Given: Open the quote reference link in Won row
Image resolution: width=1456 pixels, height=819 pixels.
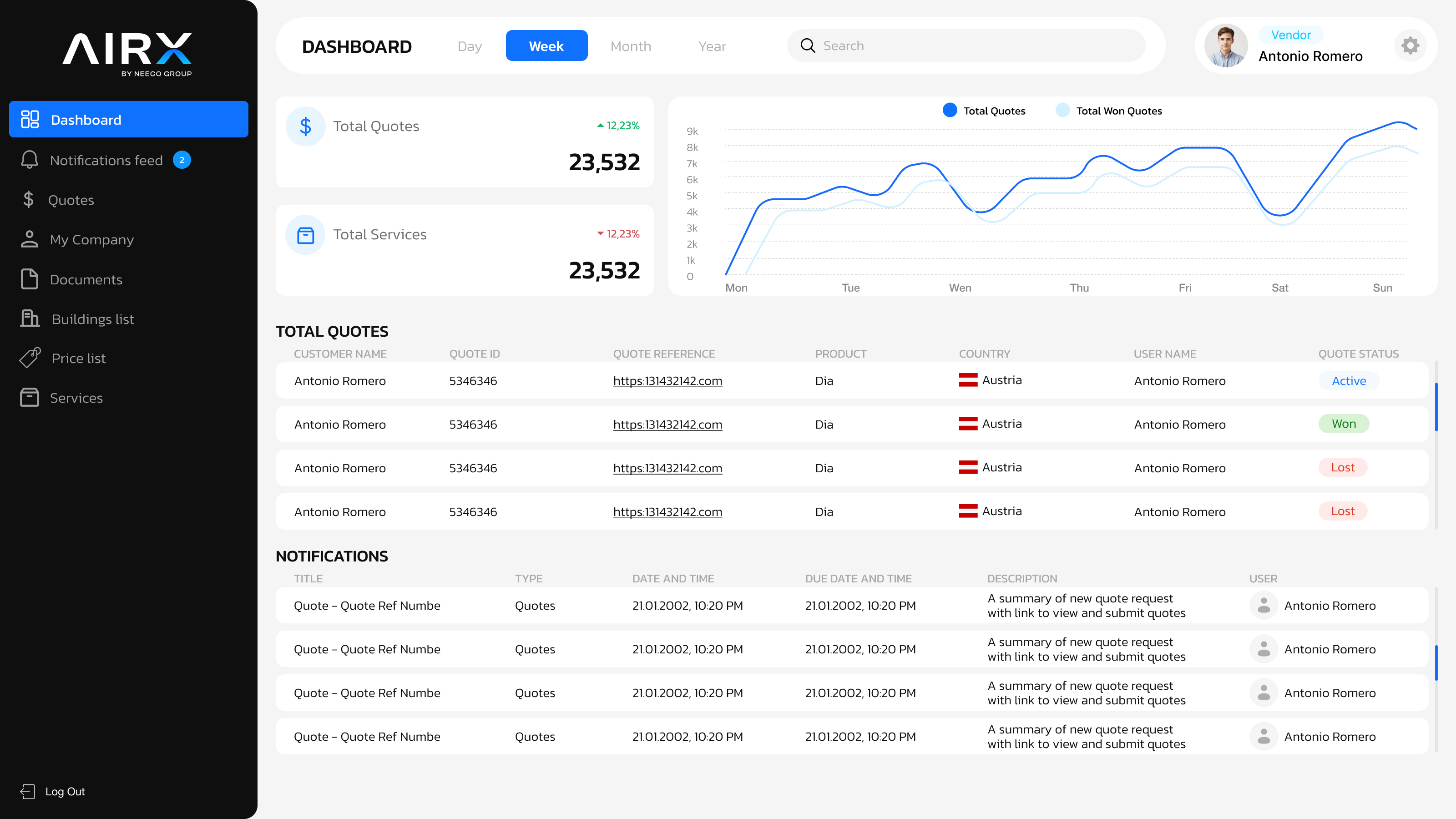Looking at the screenshot, I should [667, 425].
